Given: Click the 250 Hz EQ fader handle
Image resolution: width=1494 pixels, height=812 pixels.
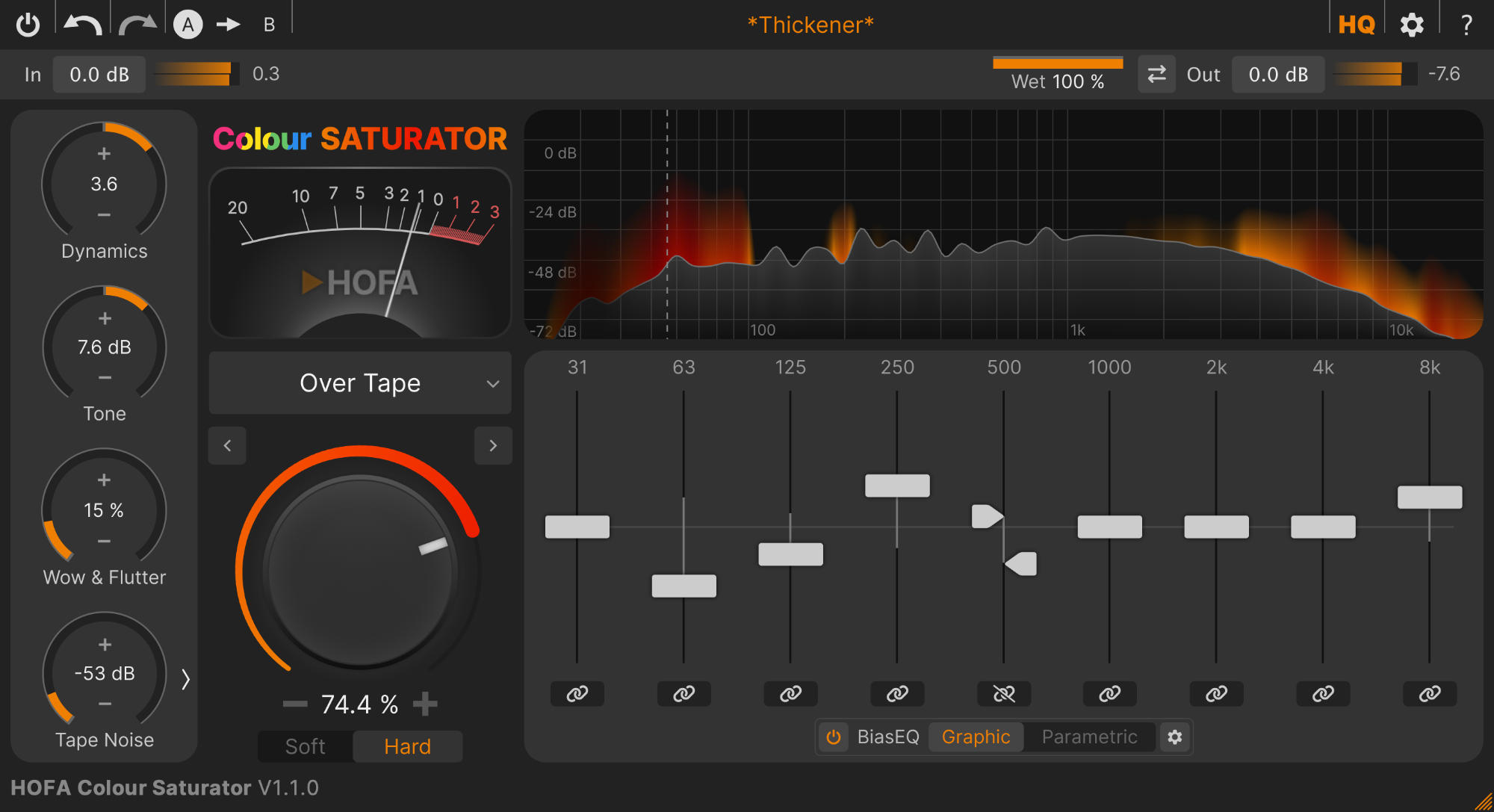Looking at the screenshot, I should pos(897,486).
